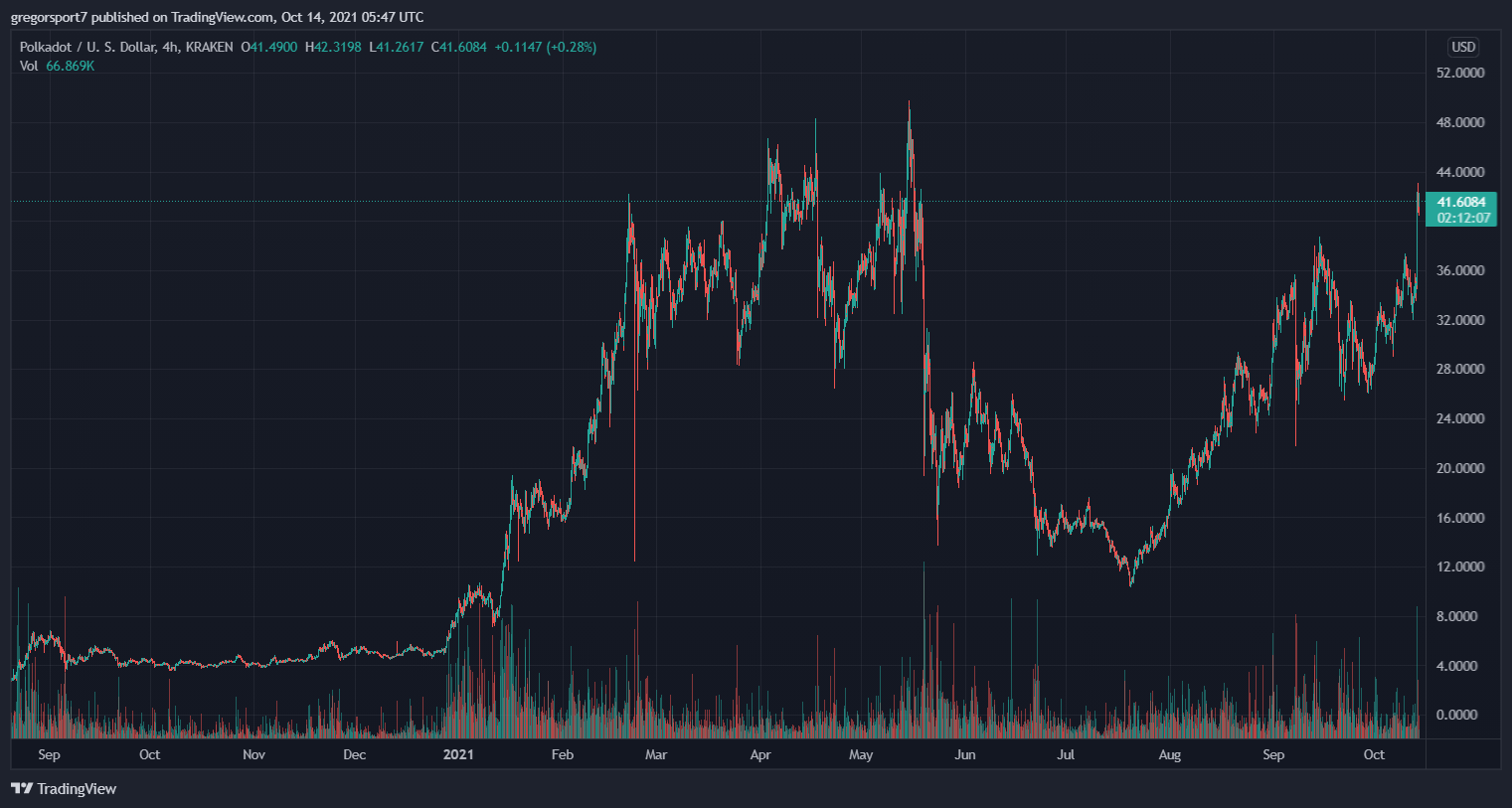
Task: Click the Mar label on time axis
Action: tap(656, 754)
